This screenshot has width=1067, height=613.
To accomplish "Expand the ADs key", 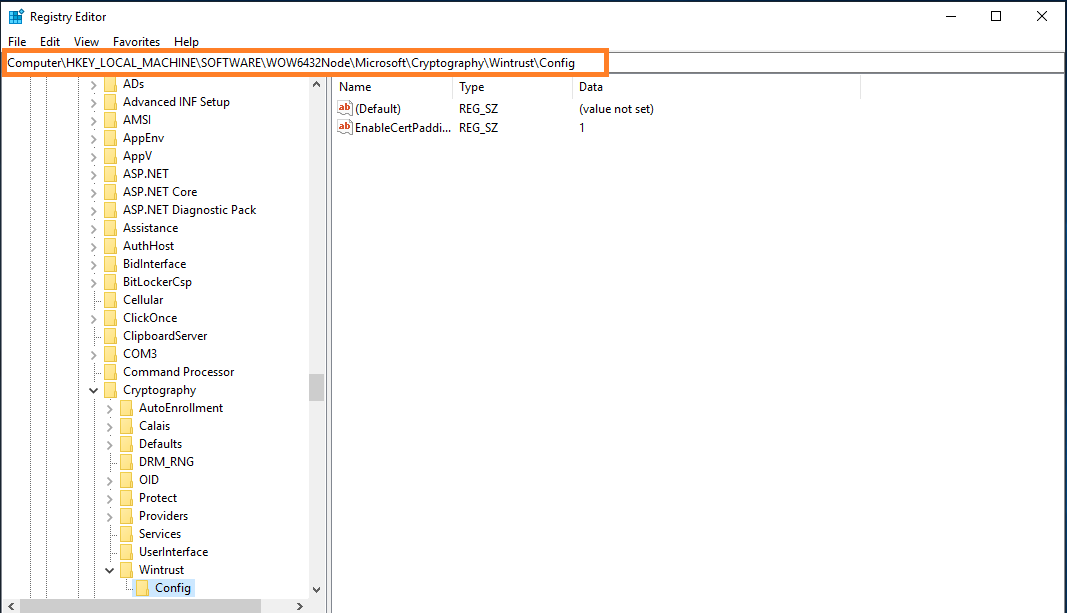I will [x=93, y=84].
